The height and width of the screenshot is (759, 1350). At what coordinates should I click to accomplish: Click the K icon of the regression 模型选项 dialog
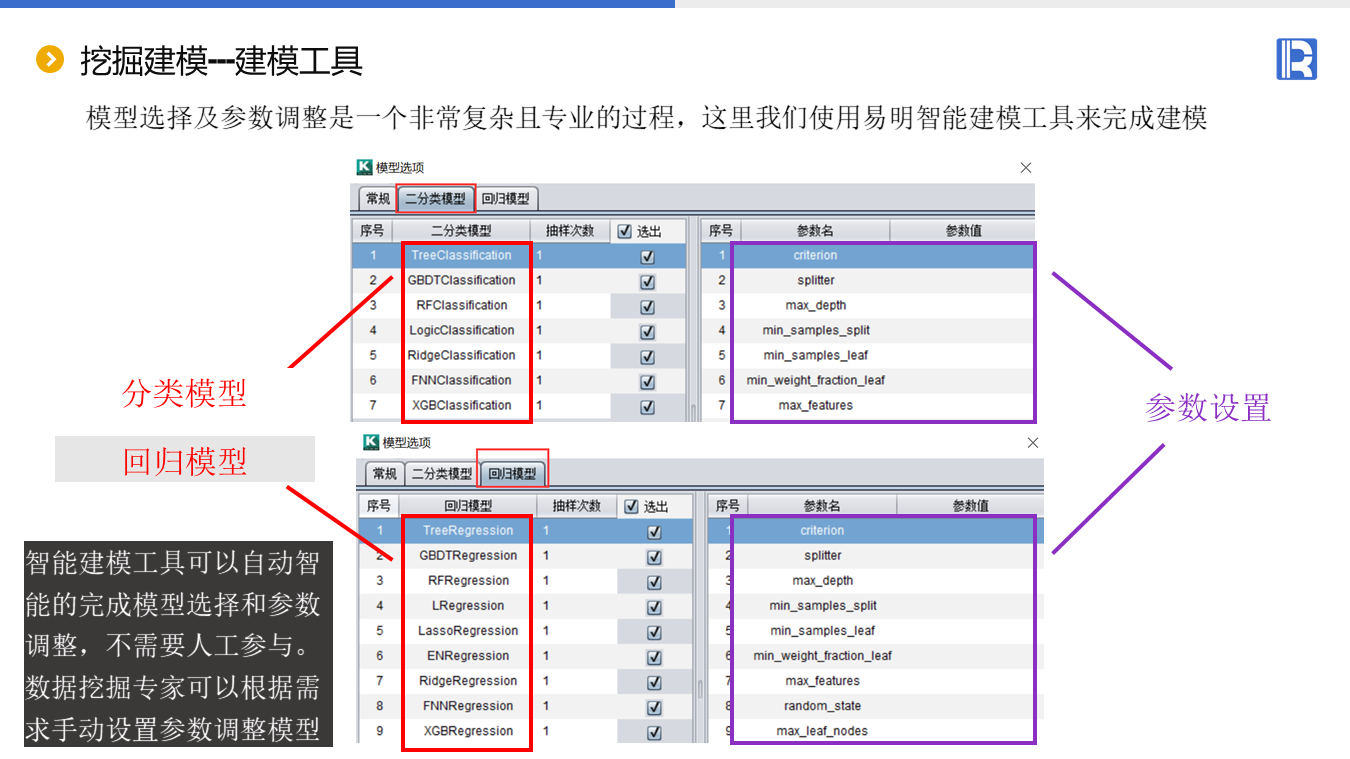372,442
